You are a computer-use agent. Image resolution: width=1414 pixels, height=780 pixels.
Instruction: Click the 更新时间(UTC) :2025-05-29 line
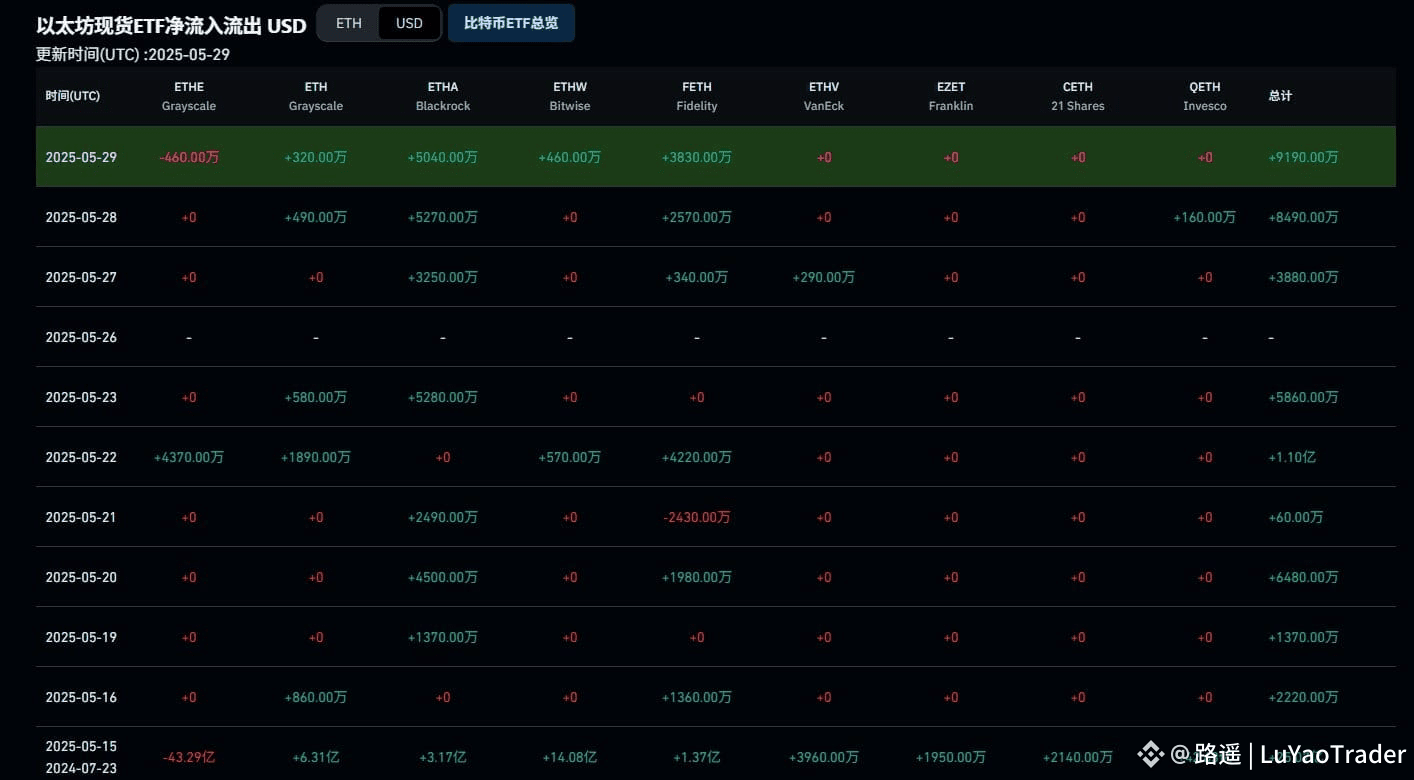[x=133, y=54]
